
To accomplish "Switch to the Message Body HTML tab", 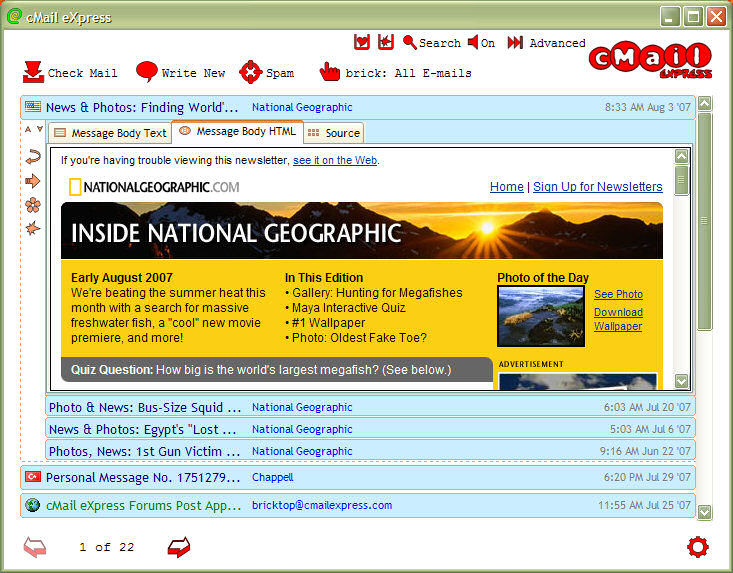I will 238,131.
